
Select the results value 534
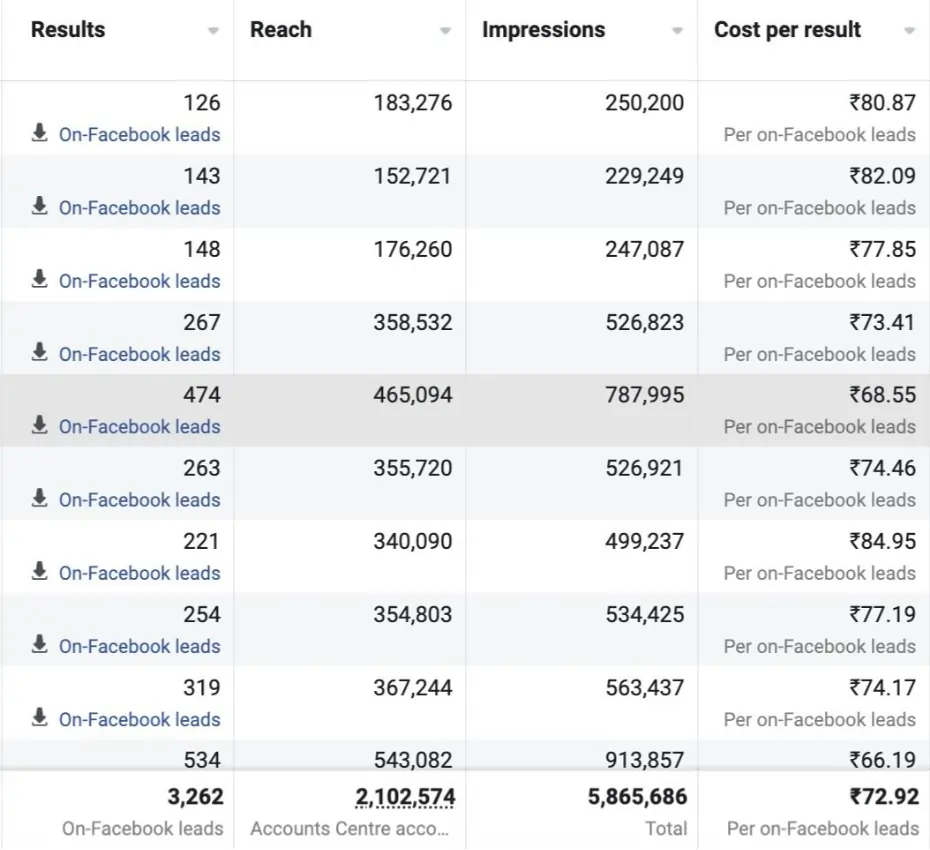[x=202, y=760]
